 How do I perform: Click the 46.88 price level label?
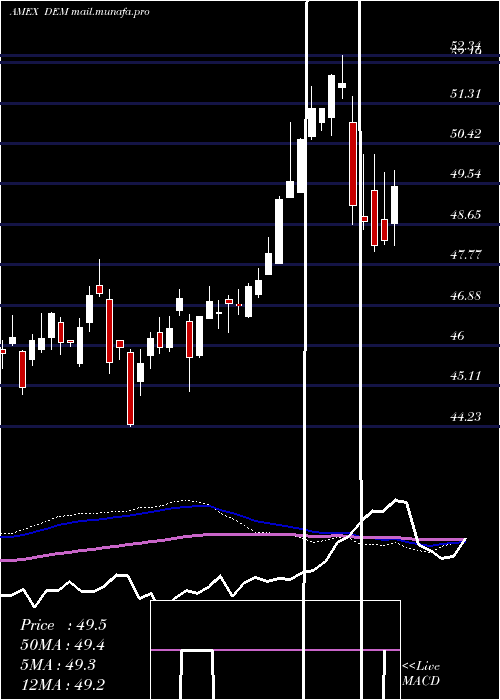(x=466, y=295)
